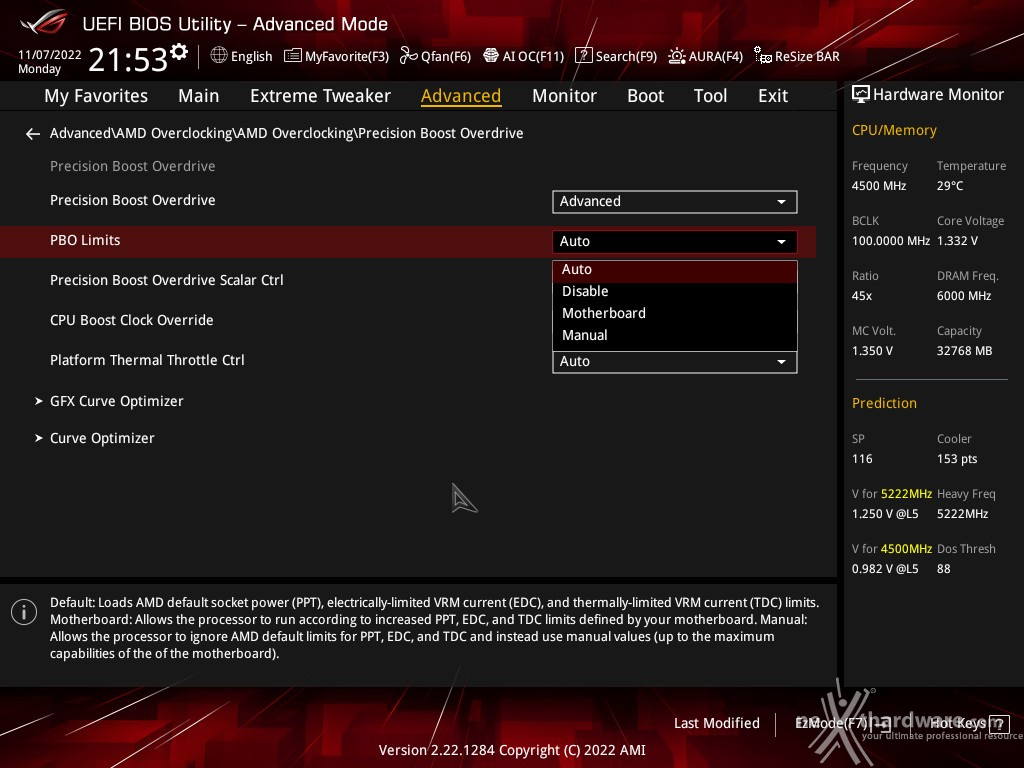Click the 29°C temperature value
The height and width of the screenshot is (768, 1024).
coord(950,186)
